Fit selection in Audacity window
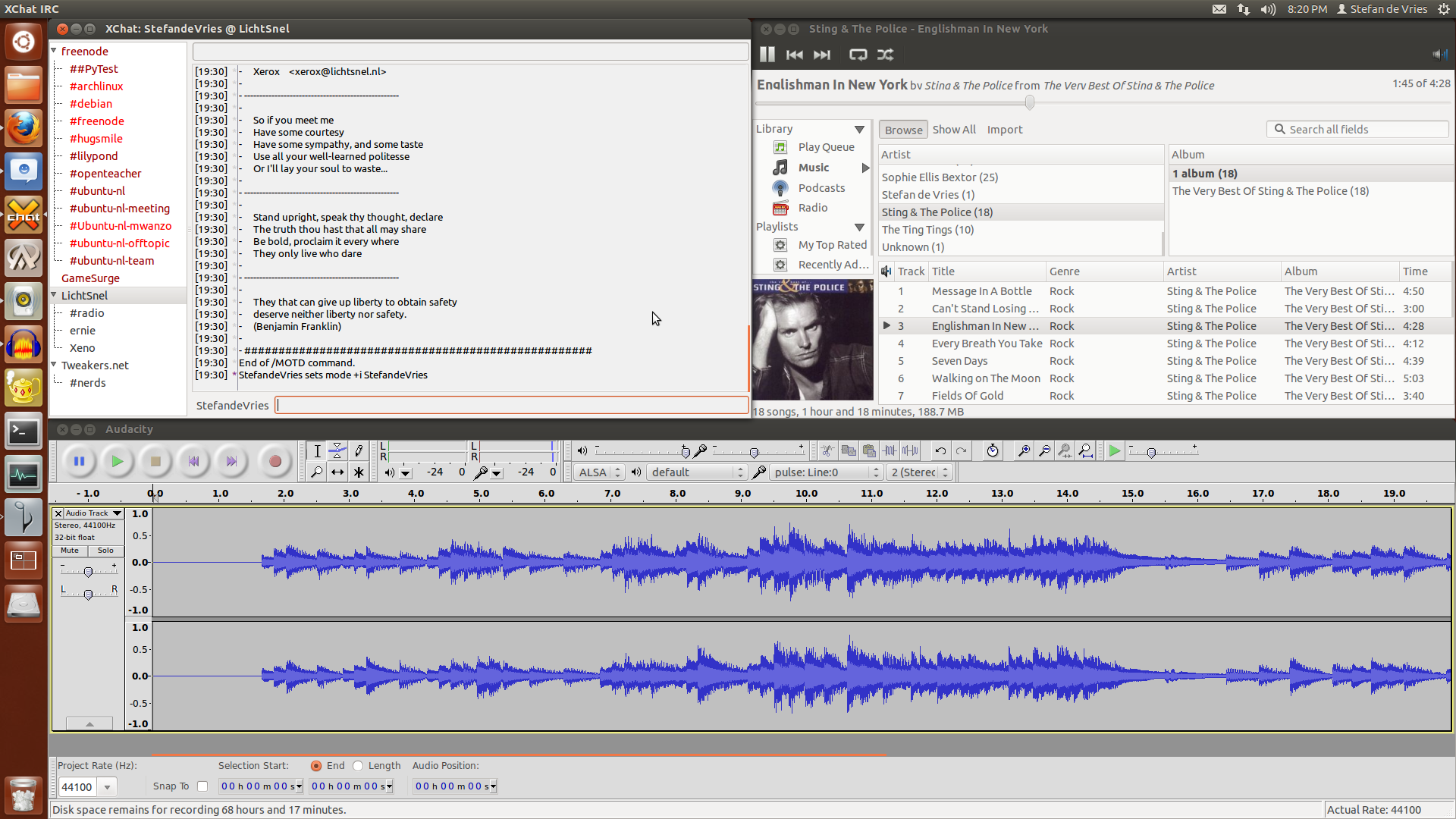Viewport: 1456px width, 819px height. click(1065, 451)
